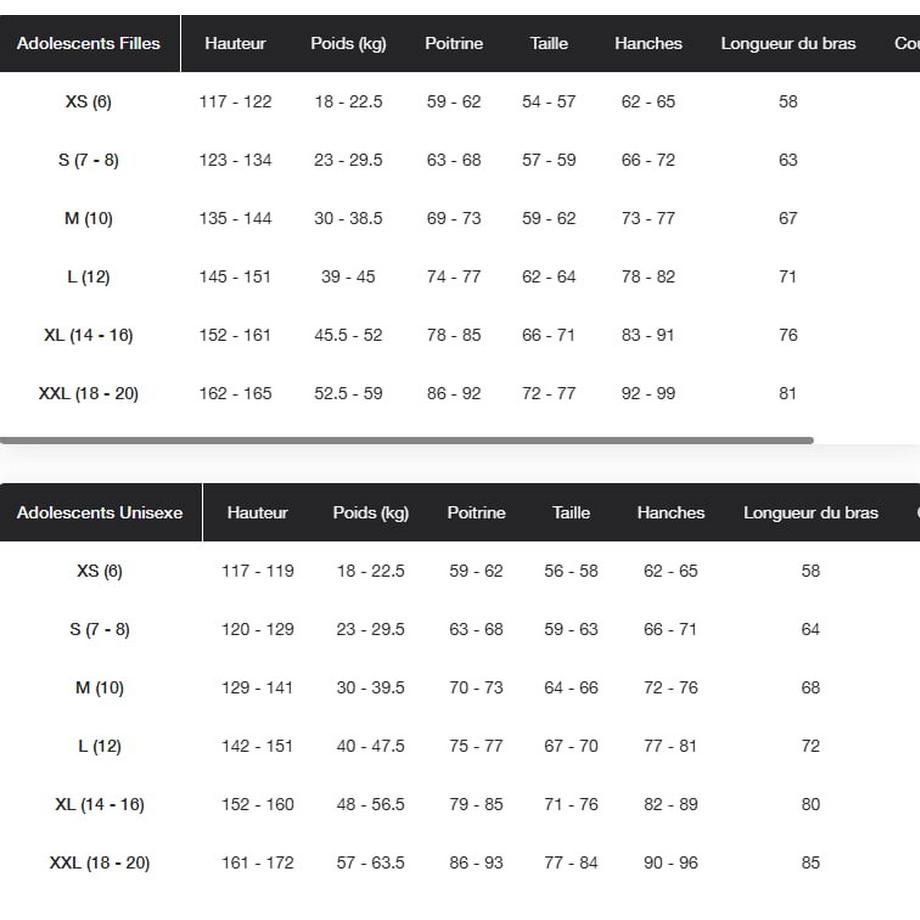Select XXL (18 - 20) row in Unisexe table
Image resolution: width=920 pixels, height=920 pixels.
(x=460, y=862)
